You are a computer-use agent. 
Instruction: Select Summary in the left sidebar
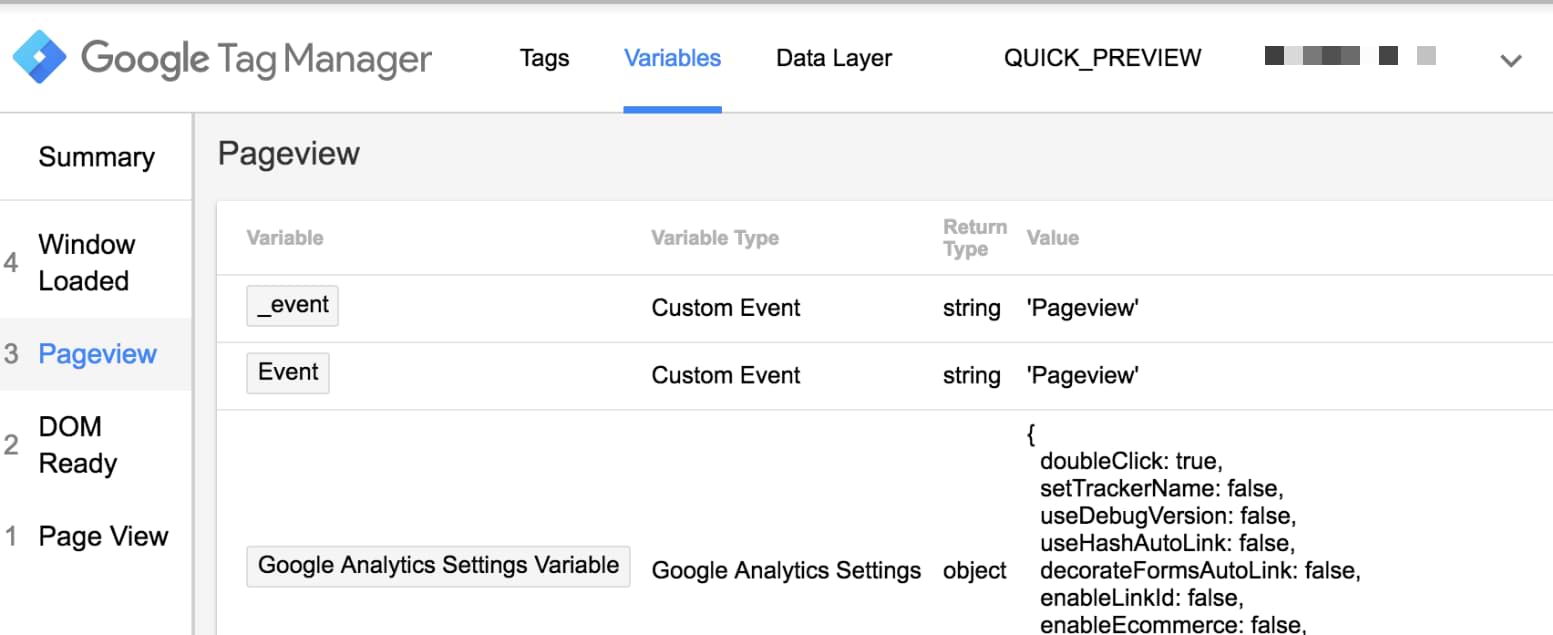click(x=96, y=157)
